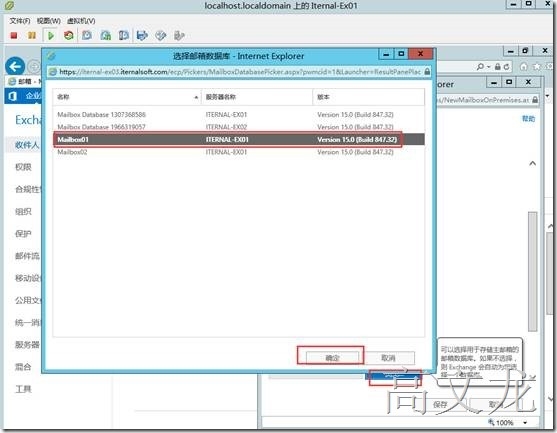Image resolution: width=557 pixels, height=433 pixels.
Task: Click the Favorites star in background IE window
Action: point(537,66)
